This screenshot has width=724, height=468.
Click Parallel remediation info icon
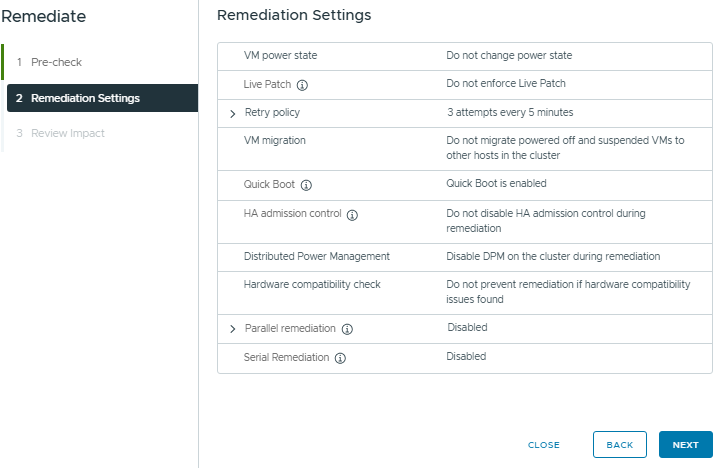[346, 329]
